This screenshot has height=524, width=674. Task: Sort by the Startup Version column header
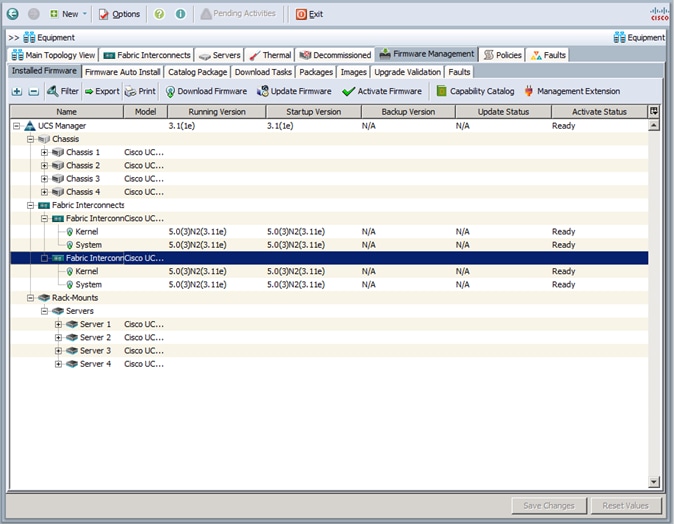[x=313, y=112]
